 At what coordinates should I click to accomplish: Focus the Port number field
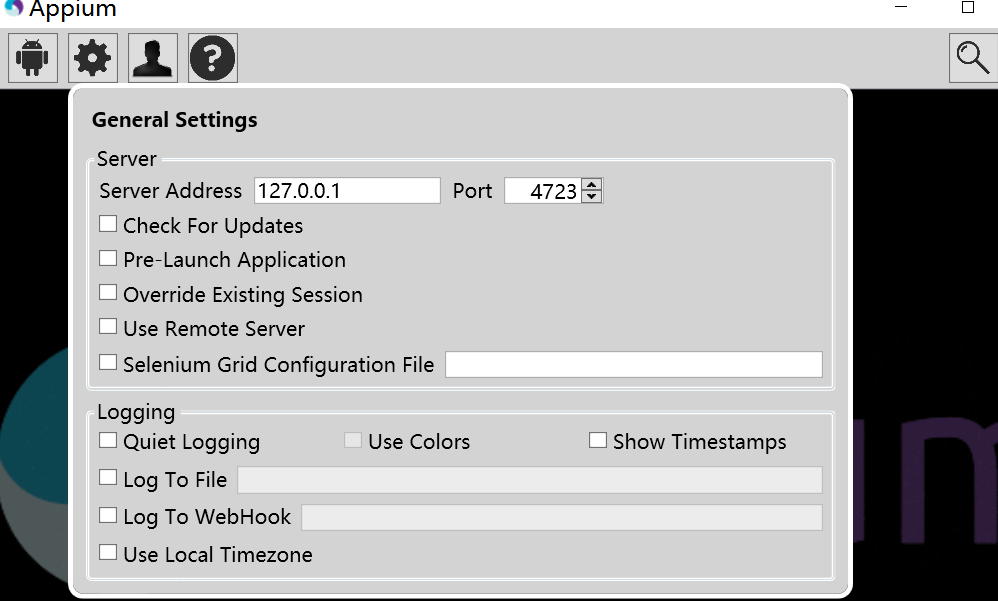pyautogui.click(x=543, y=191)
